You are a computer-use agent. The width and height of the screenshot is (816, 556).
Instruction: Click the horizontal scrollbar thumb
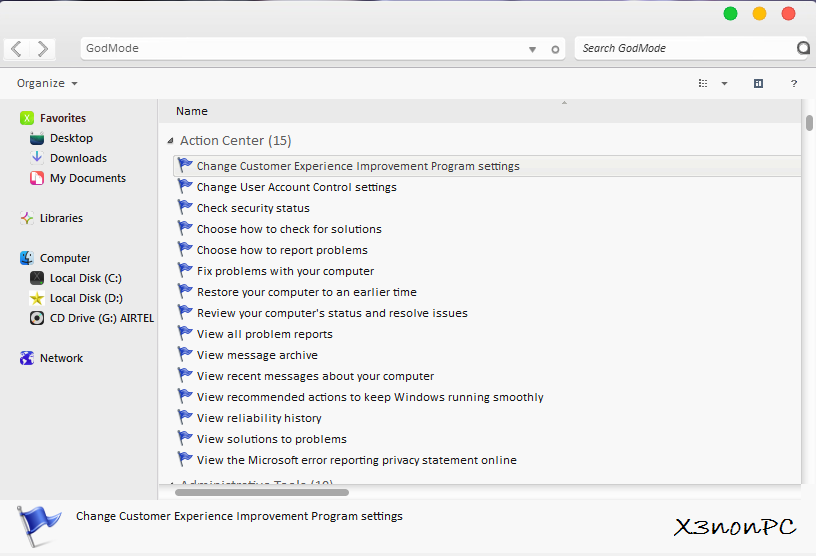[262, 492]
